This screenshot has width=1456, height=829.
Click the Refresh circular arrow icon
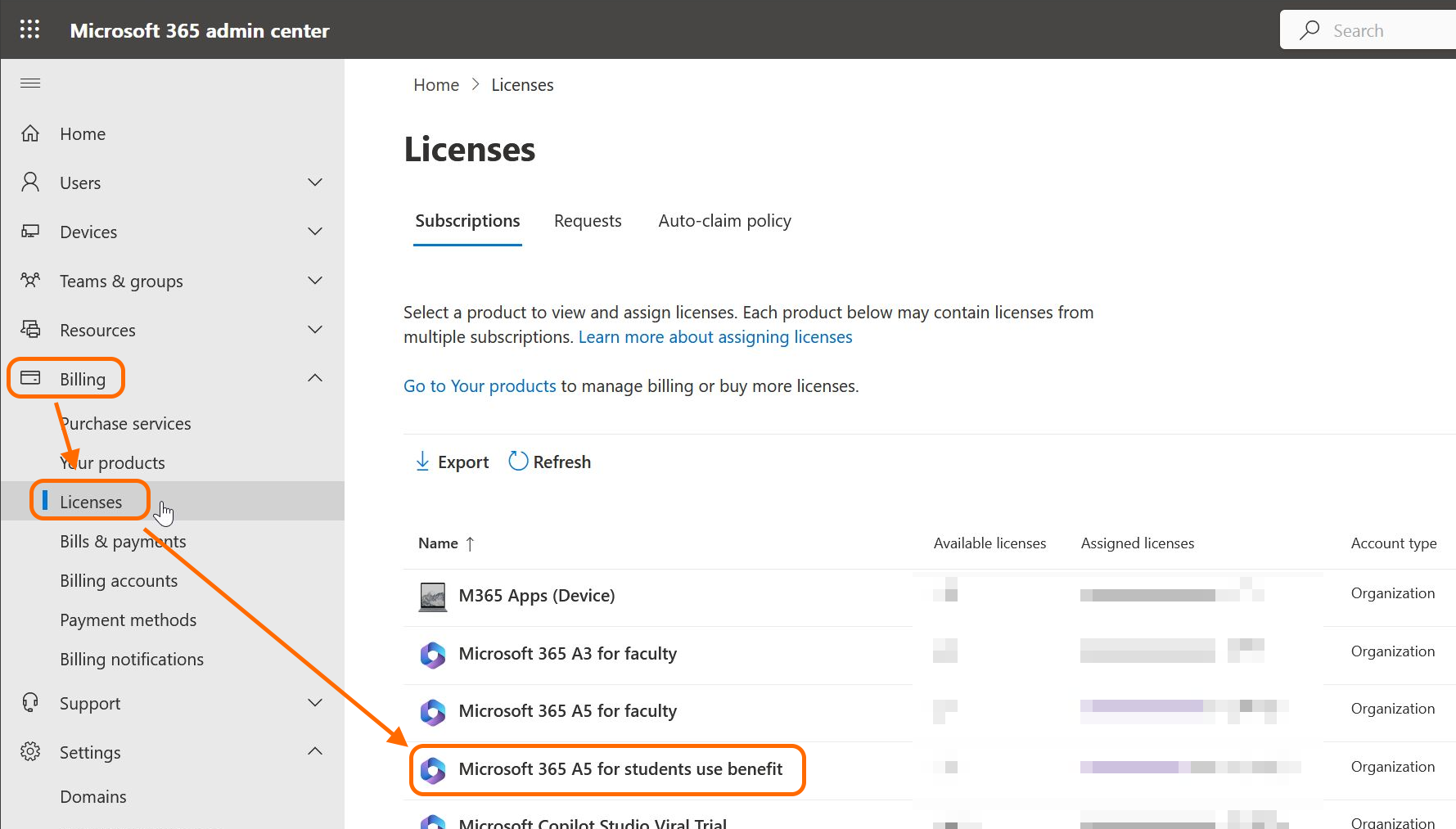click(x=518, y=462)
